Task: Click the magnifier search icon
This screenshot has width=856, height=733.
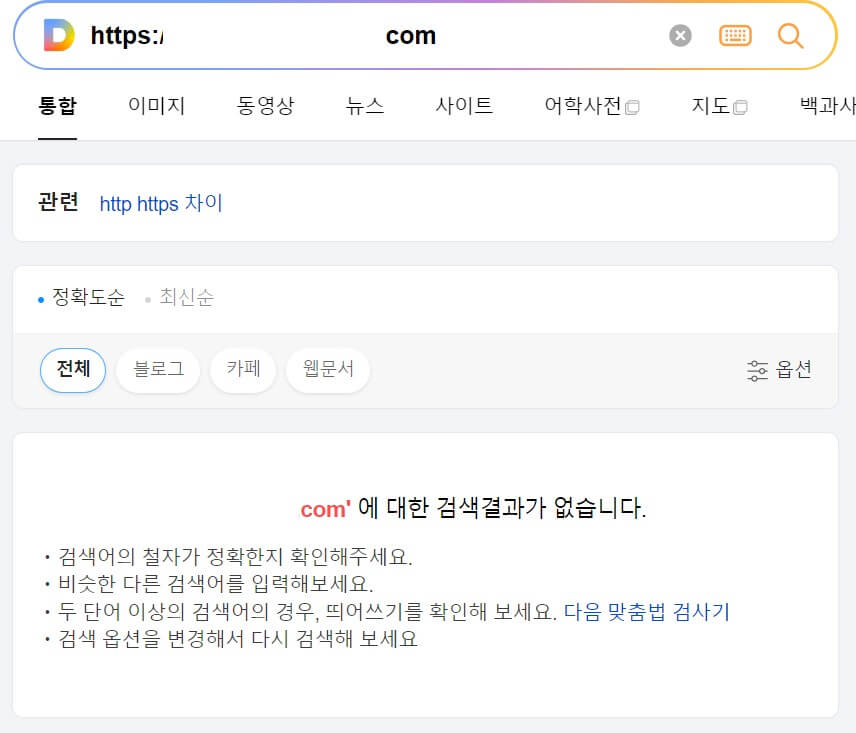Action: click(791, 35)
